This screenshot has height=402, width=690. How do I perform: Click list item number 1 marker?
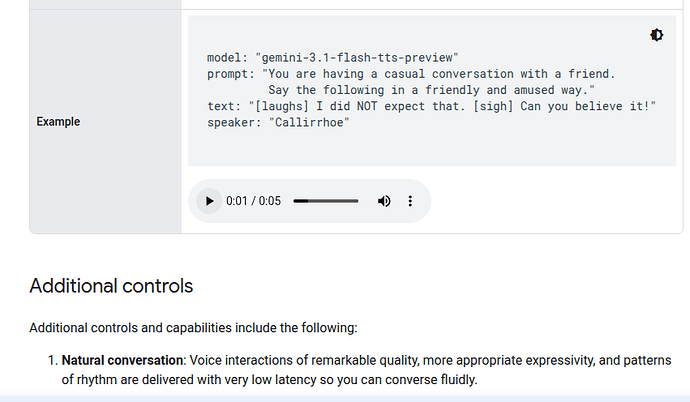click(53, 361)
